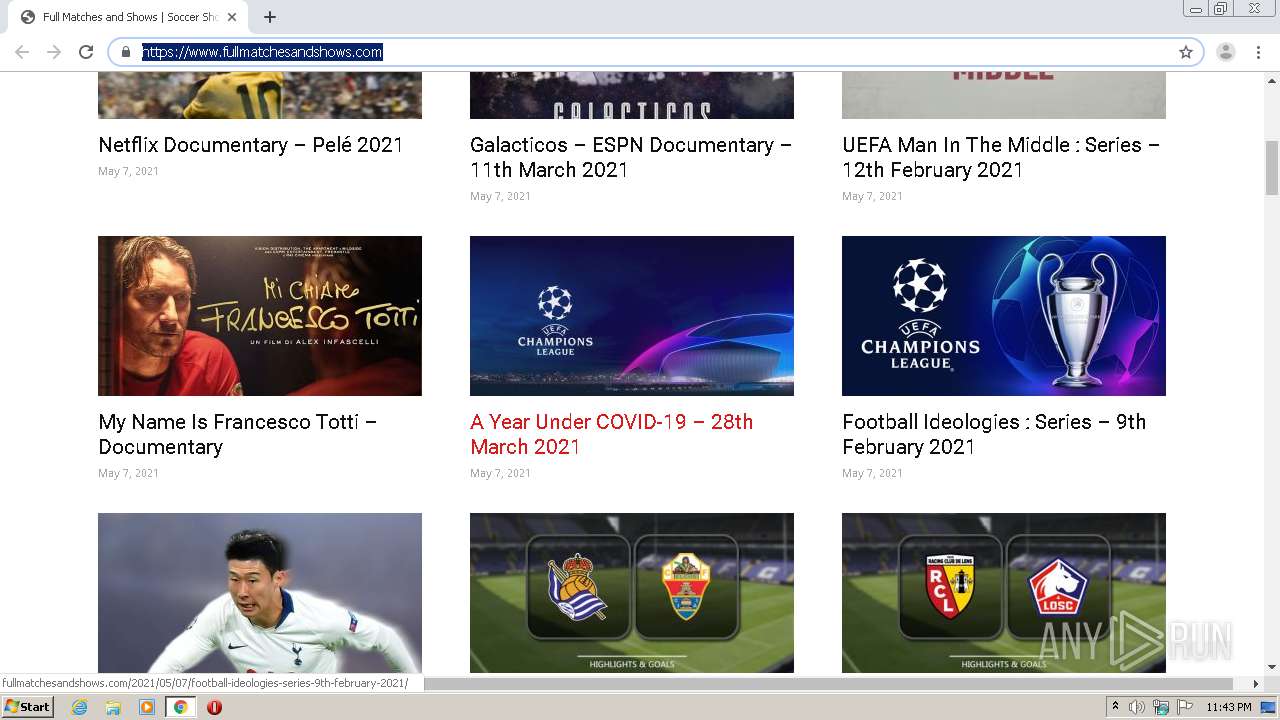Open the volume speaker tray icon
This screenshot has height=720, width=1280.
pyautogui.click(x=1137, y=707)
